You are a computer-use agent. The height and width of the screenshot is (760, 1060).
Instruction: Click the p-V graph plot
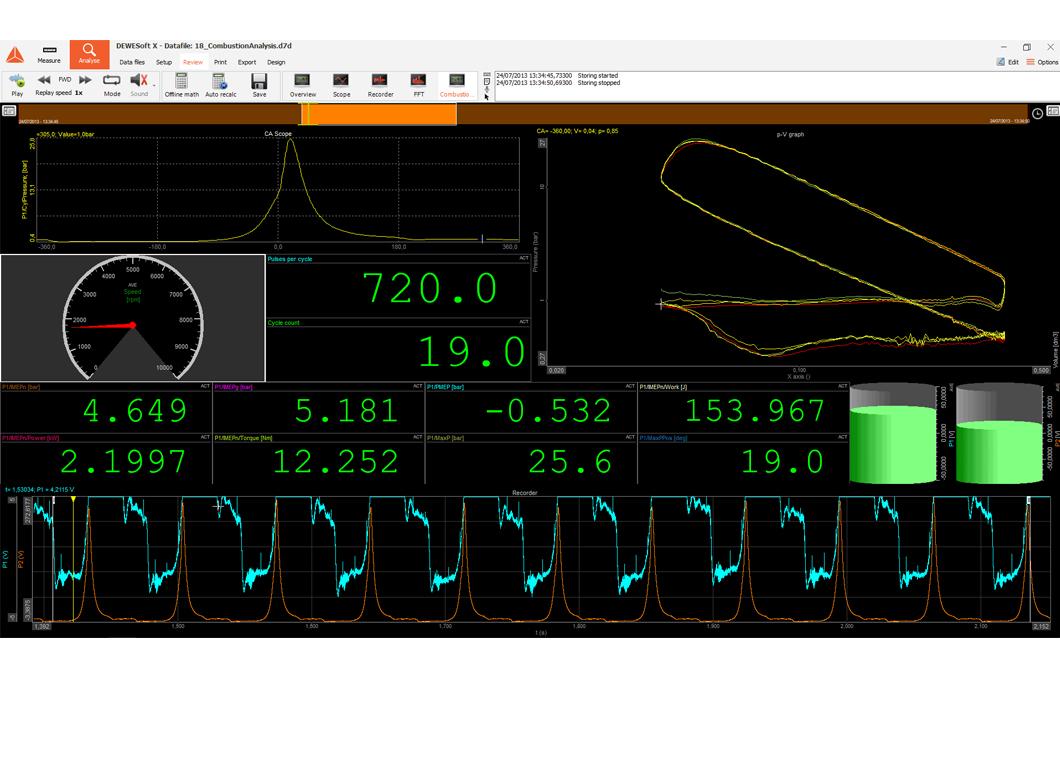(798, 250)
